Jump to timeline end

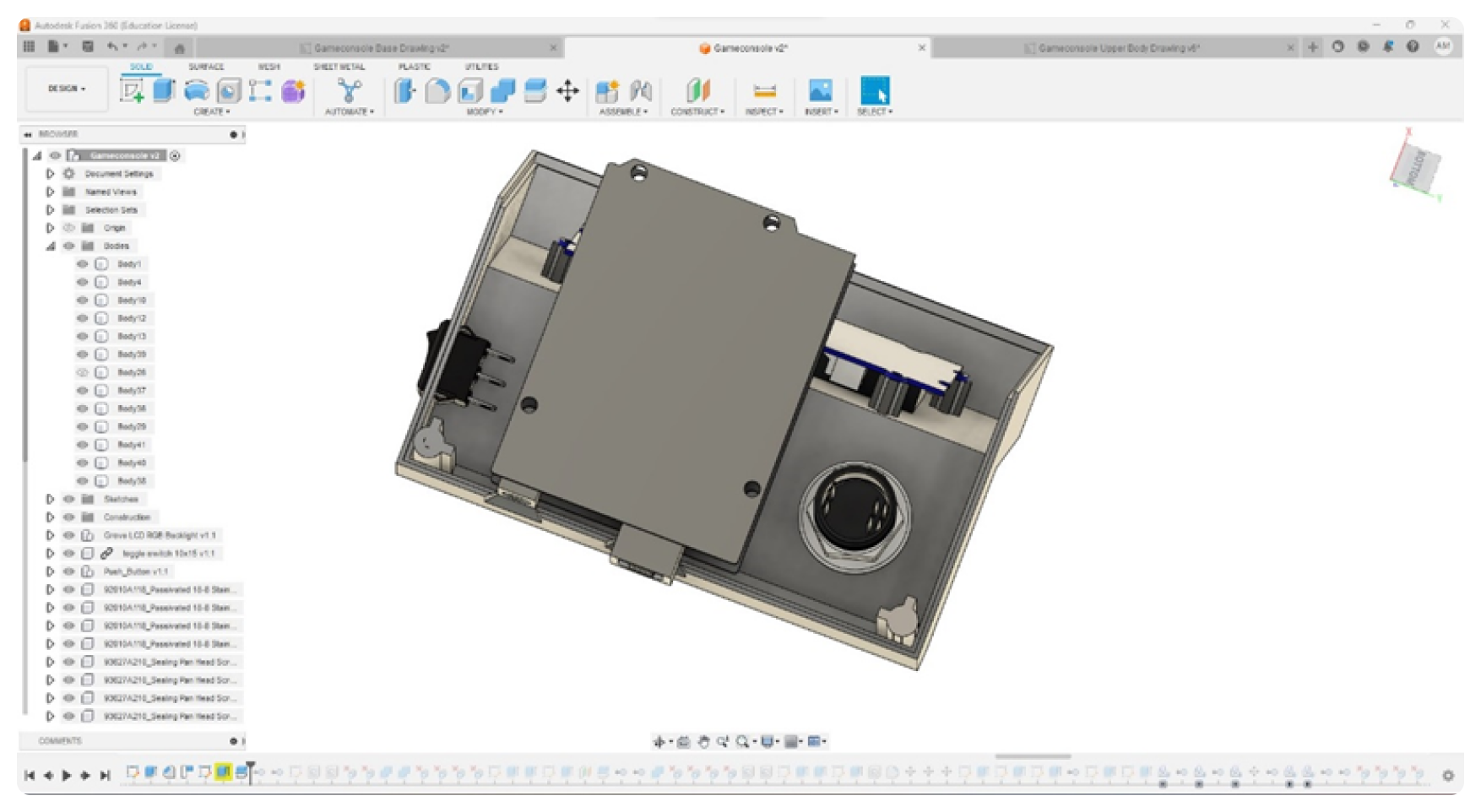pyautogui.click(x=105, y=775)
